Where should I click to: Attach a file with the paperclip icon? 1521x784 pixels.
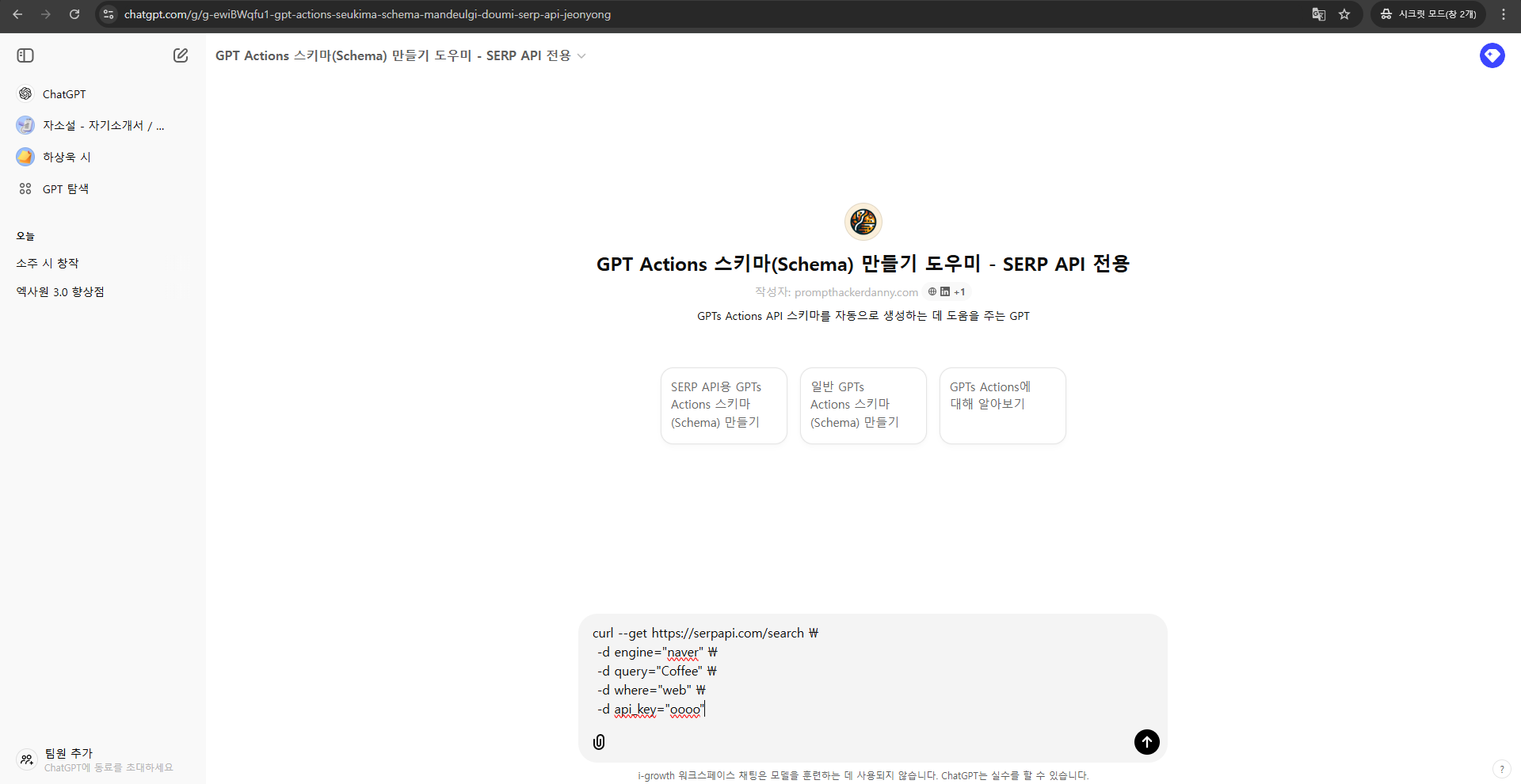pos(599,742)
